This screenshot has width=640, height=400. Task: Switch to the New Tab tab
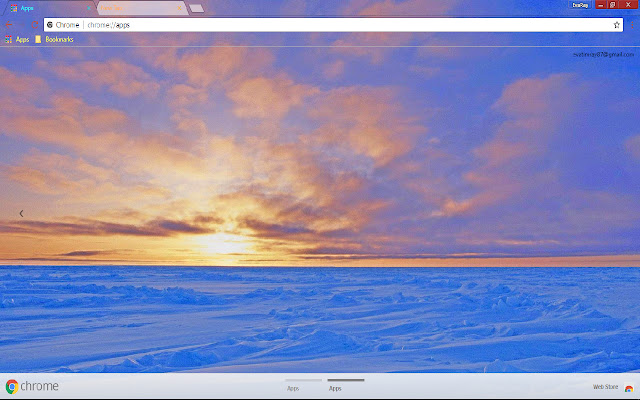coord(141,8)
